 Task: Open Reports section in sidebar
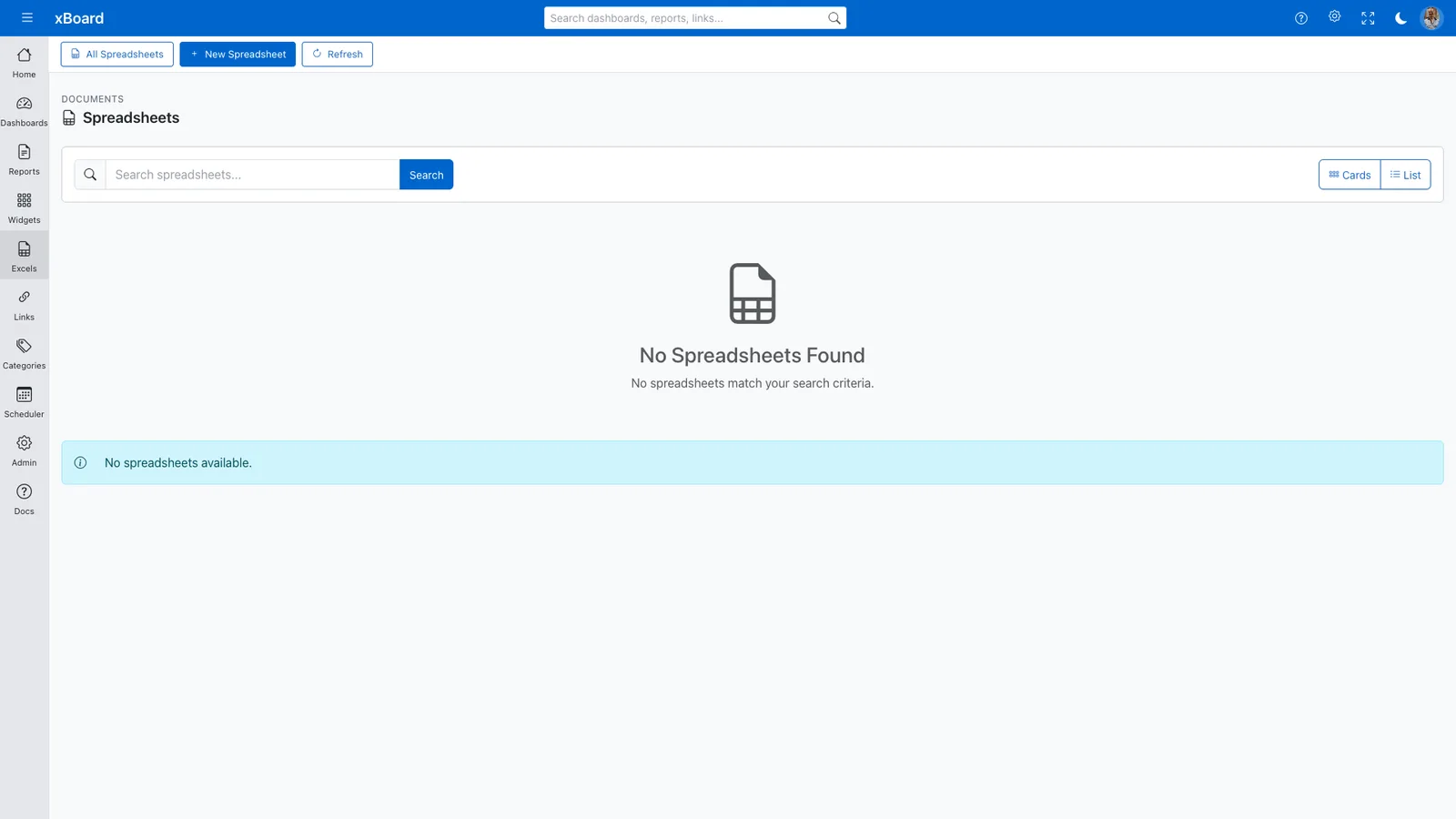pos(25,158)
